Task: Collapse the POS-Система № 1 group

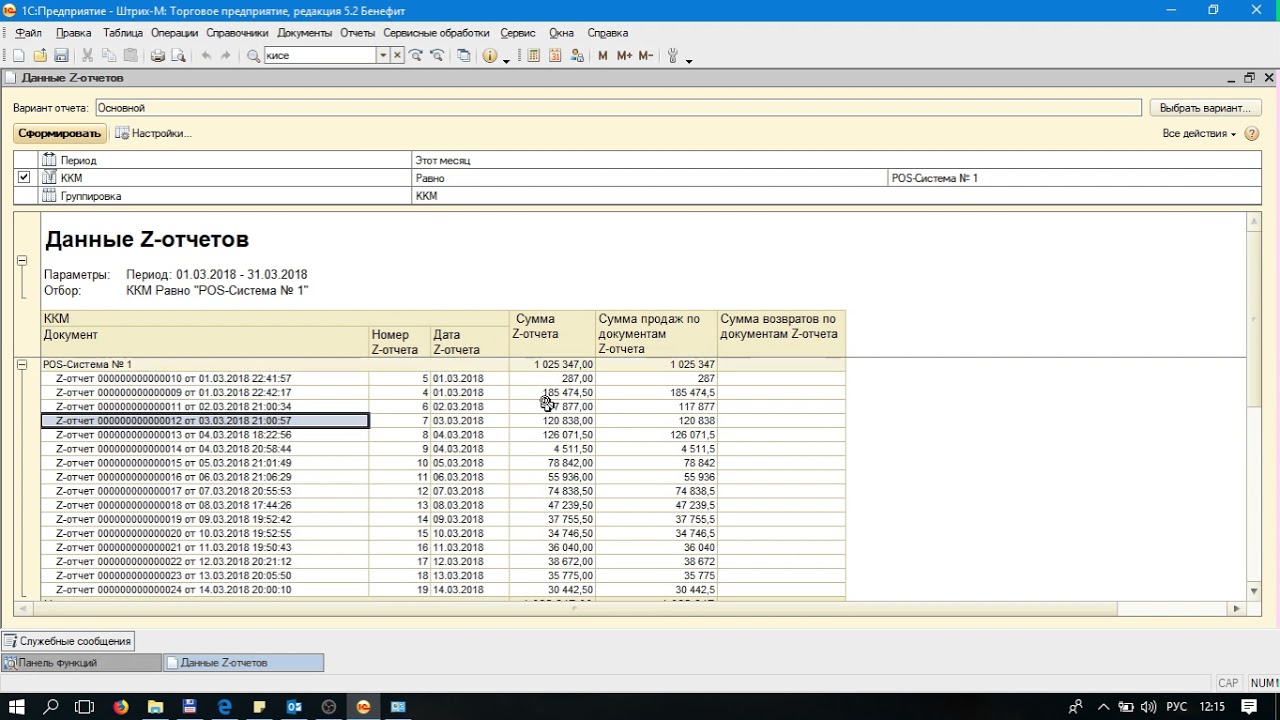Action: point(21,365)
